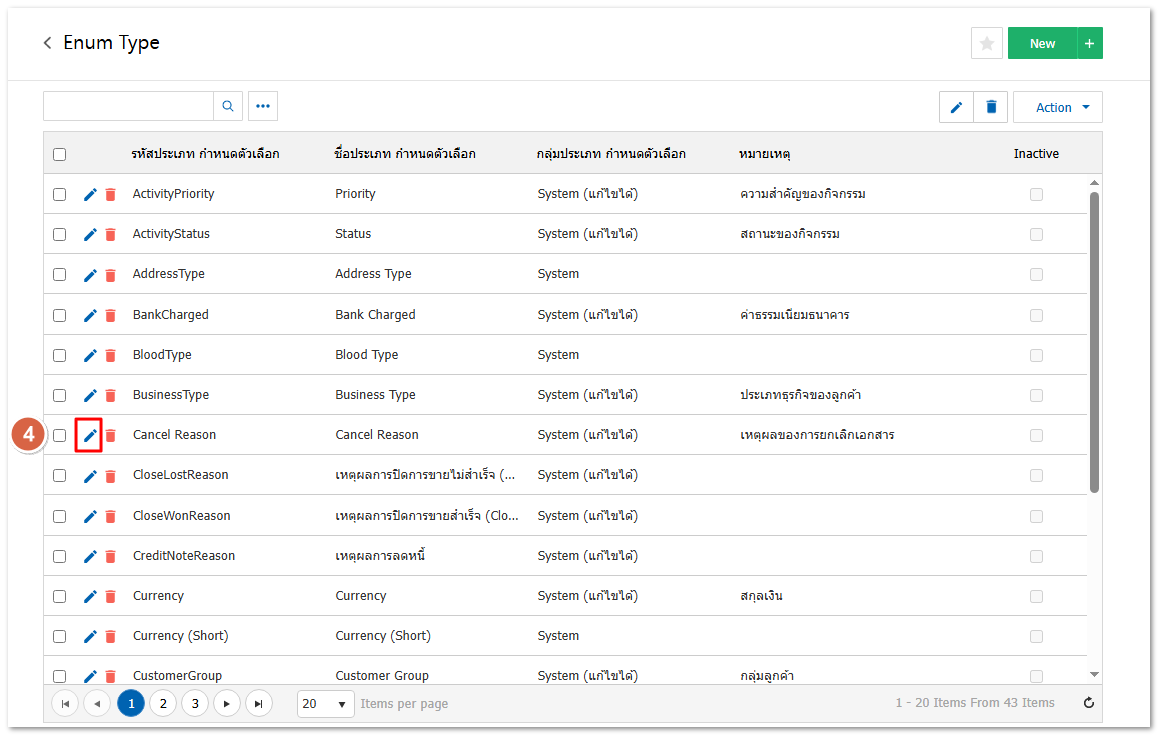Click the search magnifier icon

click(x=228, y=107)
